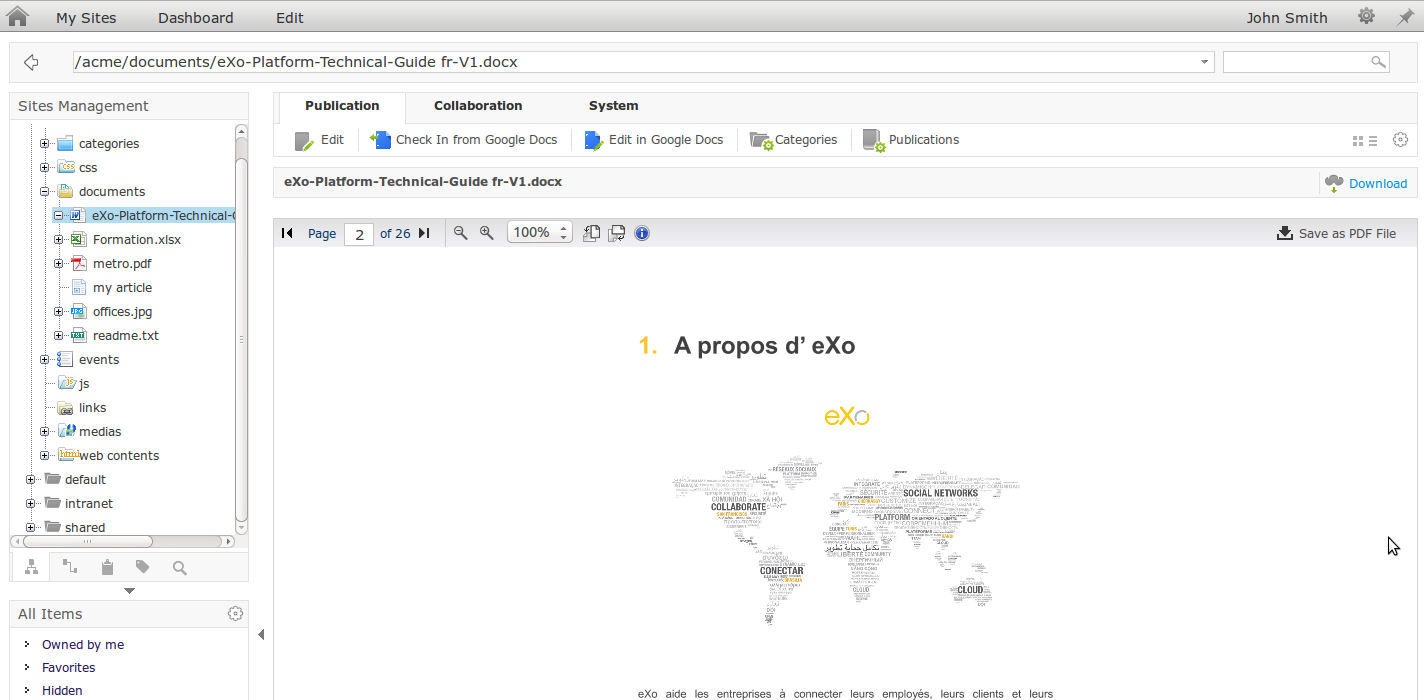Download the document
The image size is (1424, 700).
point(1366,183)
